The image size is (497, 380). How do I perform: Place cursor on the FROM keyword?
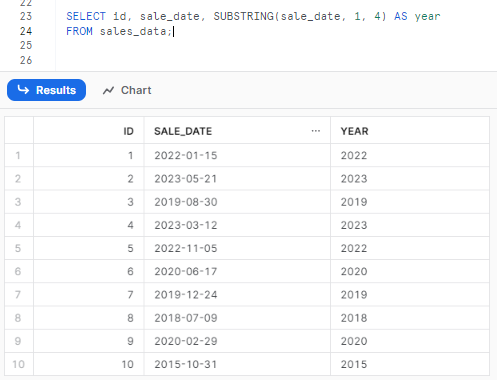pos(79,31)
